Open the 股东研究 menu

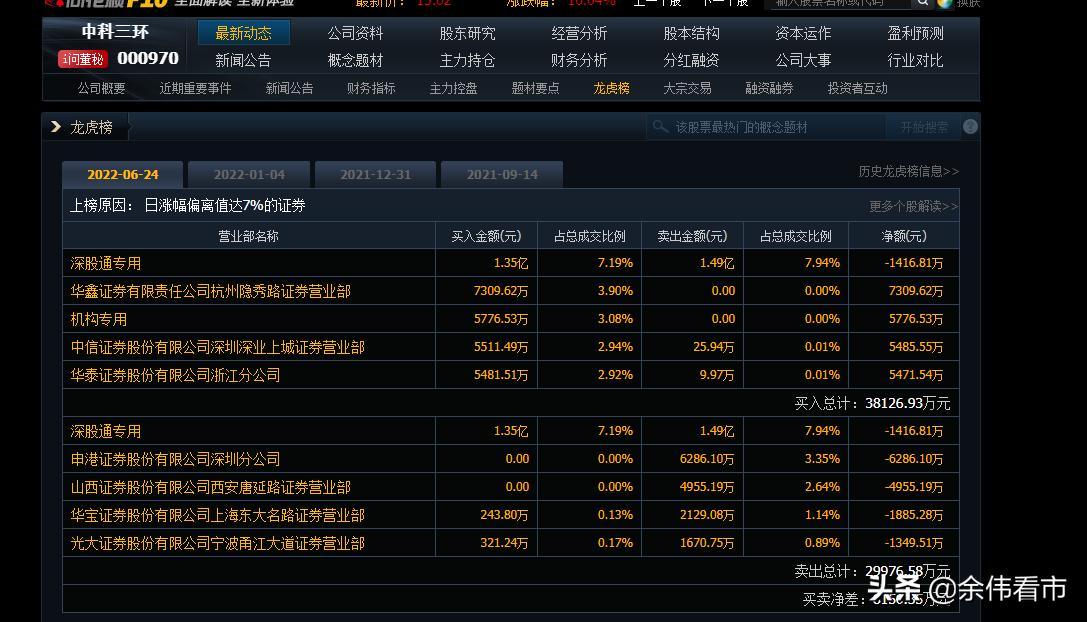pyautogui.click(x=467, y=33)
